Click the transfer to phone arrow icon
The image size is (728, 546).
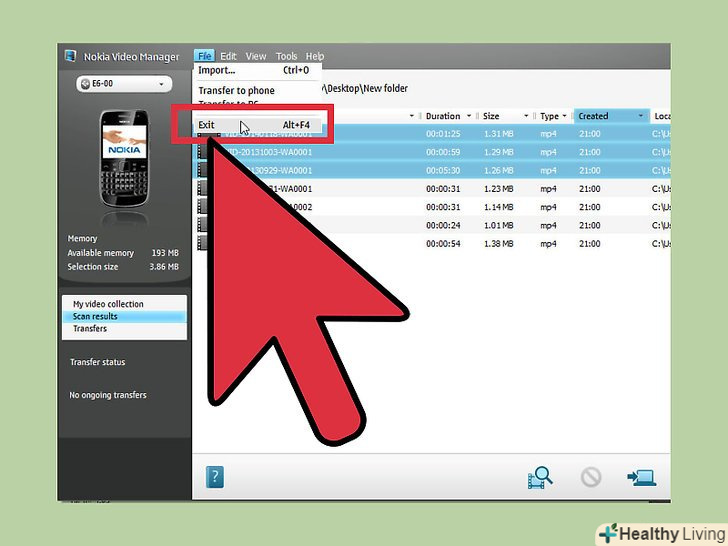point(641,477)
